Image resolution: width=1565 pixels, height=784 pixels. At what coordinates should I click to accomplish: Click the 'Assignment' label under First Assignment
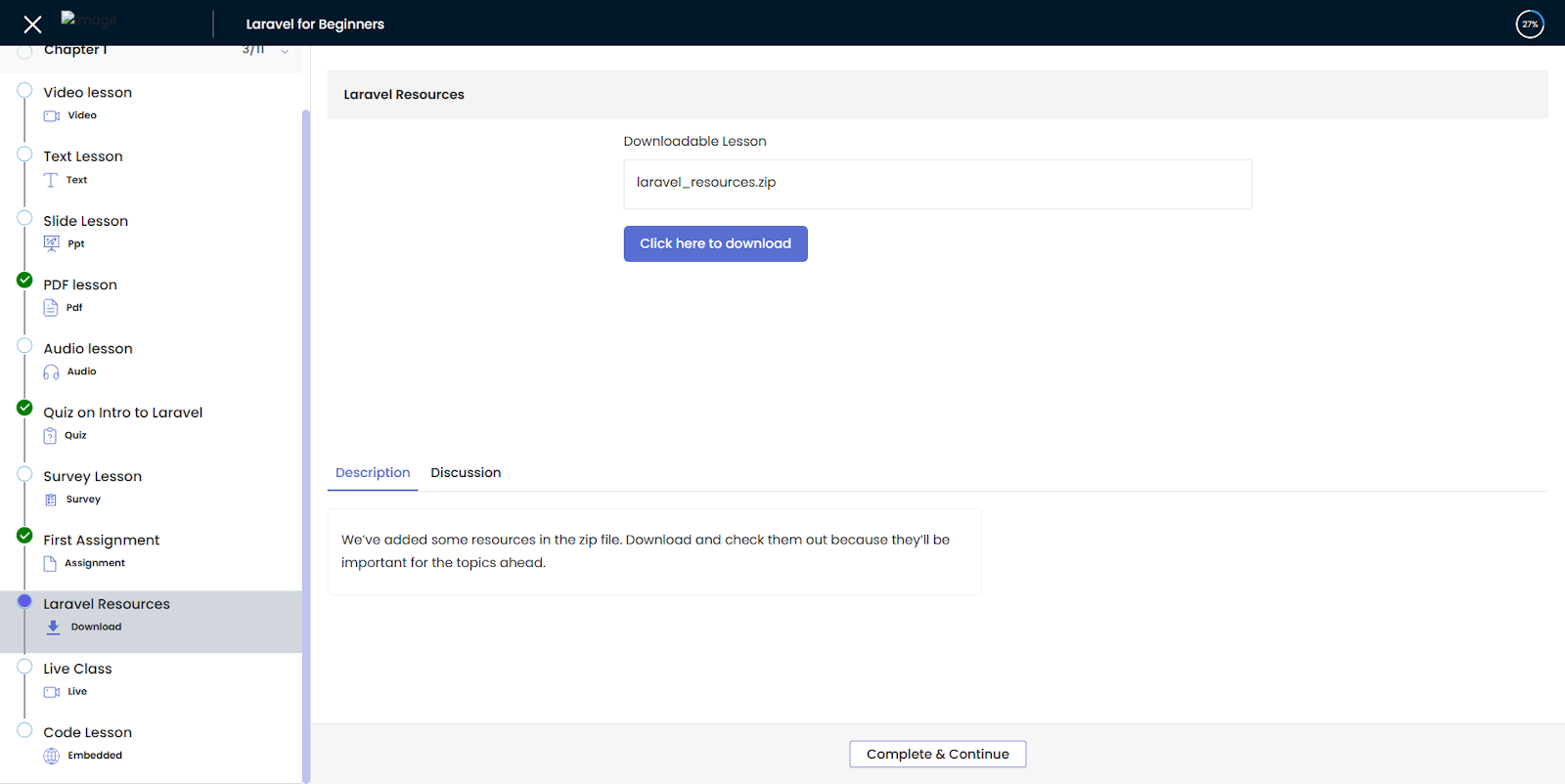[95, 564]
